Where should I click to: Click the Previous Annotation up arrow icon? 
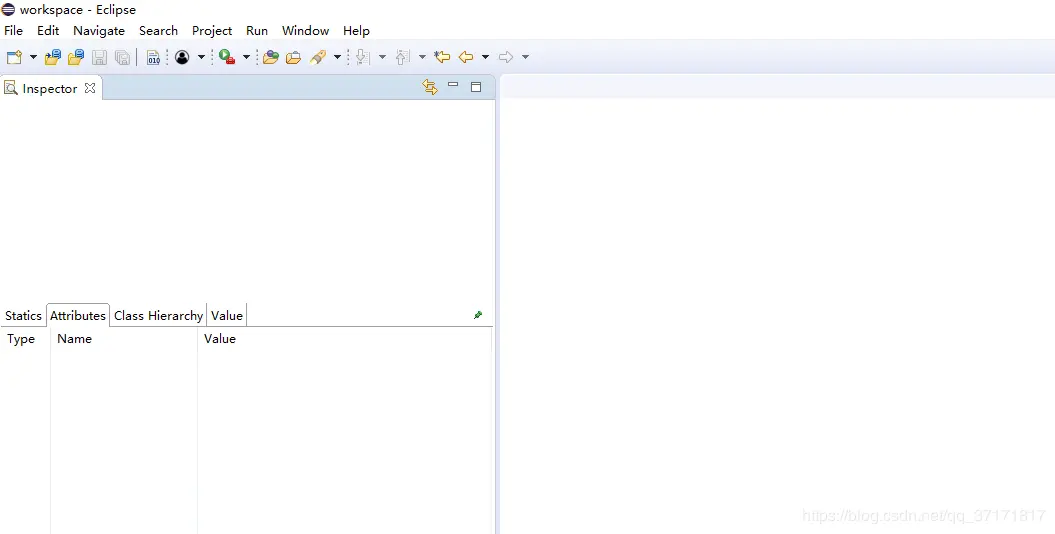tap(402, 57)
